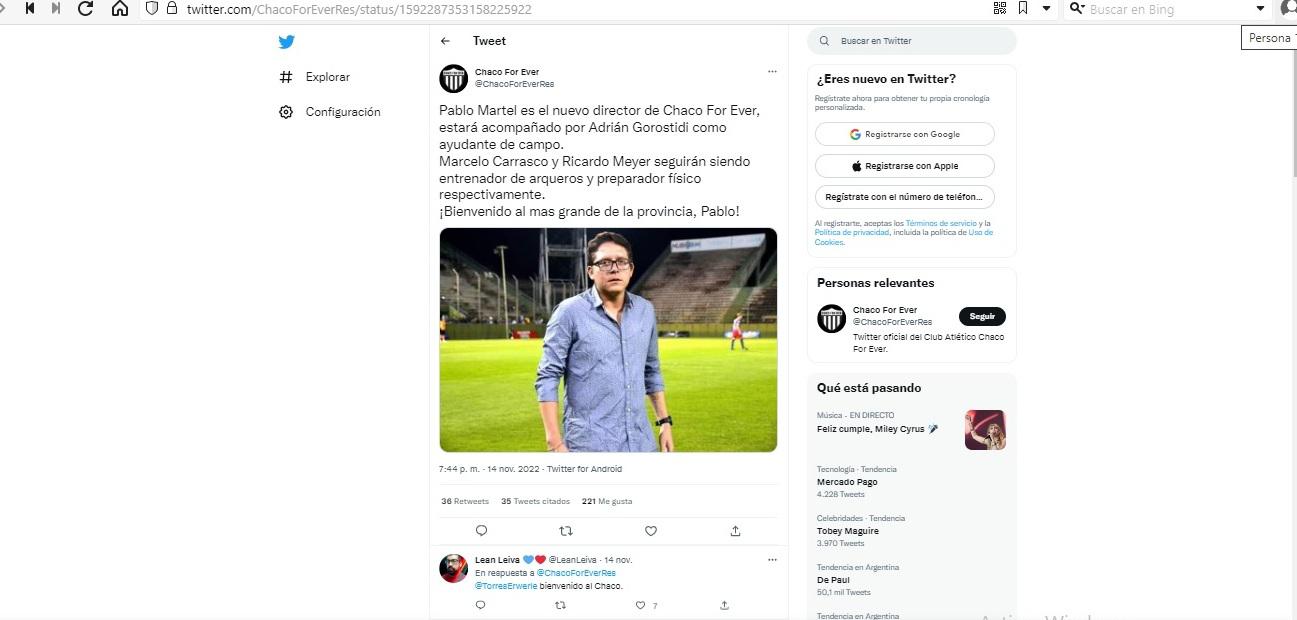Open the tweet's three-dot options menu

(772, 72)
